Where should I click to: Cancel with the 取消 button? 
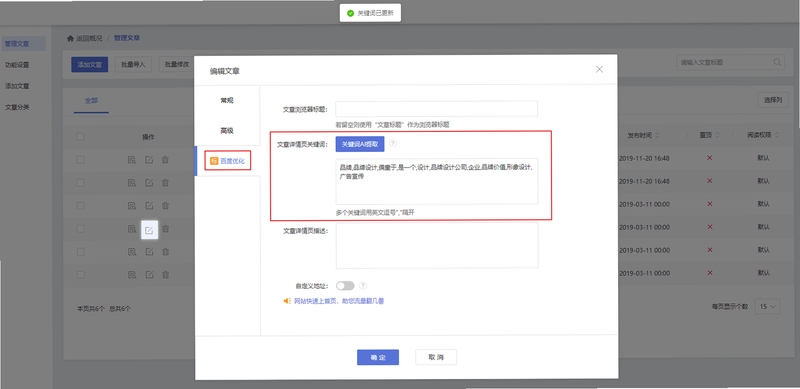tap(436, 357)
